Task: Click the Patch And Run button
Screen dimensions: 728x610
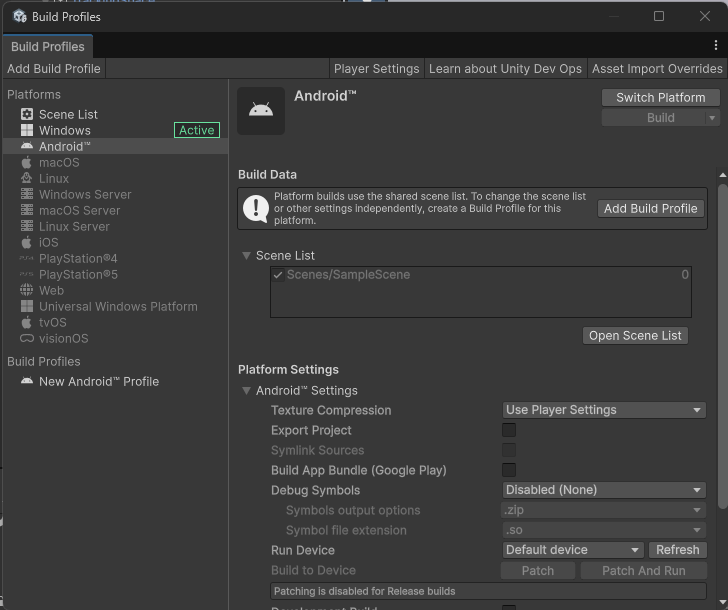Action: pyautogui.click(x=644, y=571)
